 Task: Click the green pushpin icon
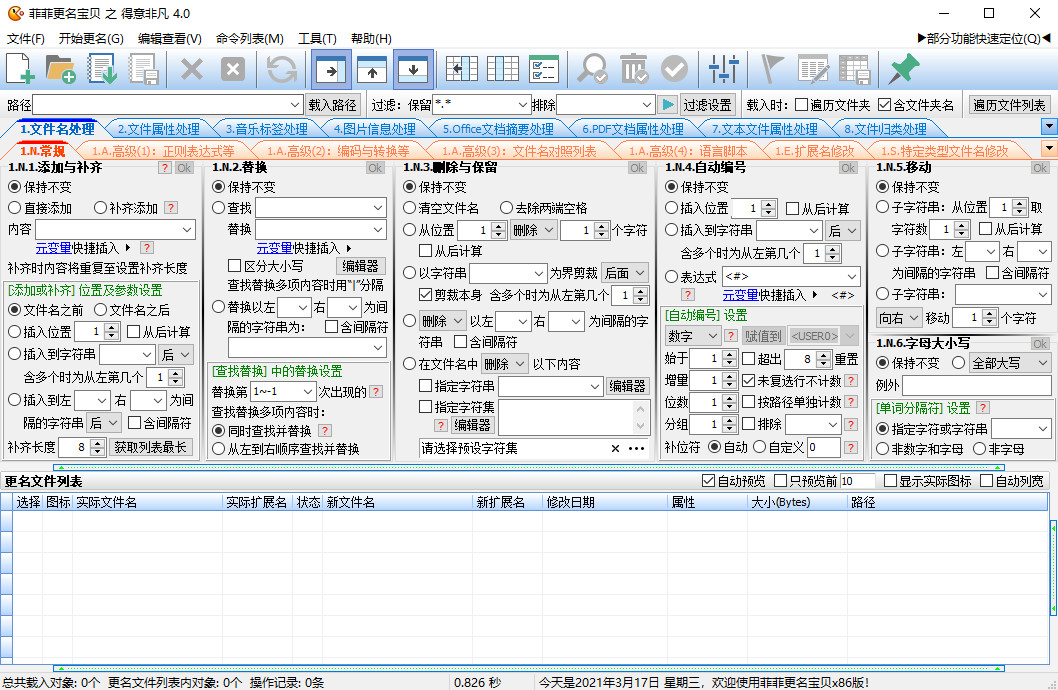click(x=903, y=69)
